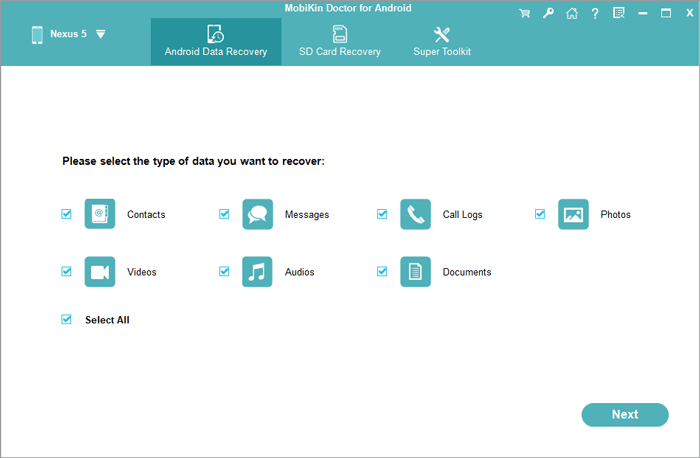Open the key registration icon
This screenshot has width=700, height=458.
click(x=548, y=13)
